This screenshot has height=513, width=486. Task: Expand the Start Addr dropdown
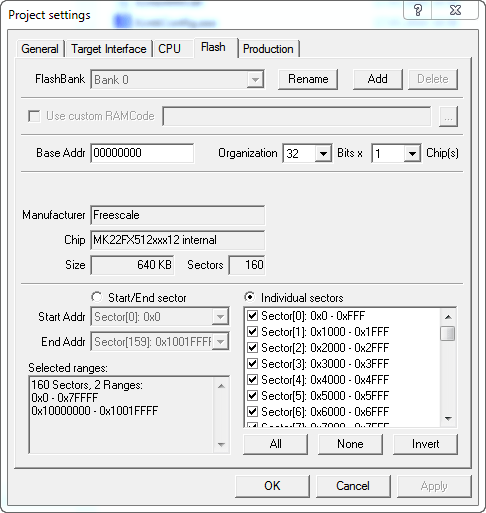pos(220,317)
